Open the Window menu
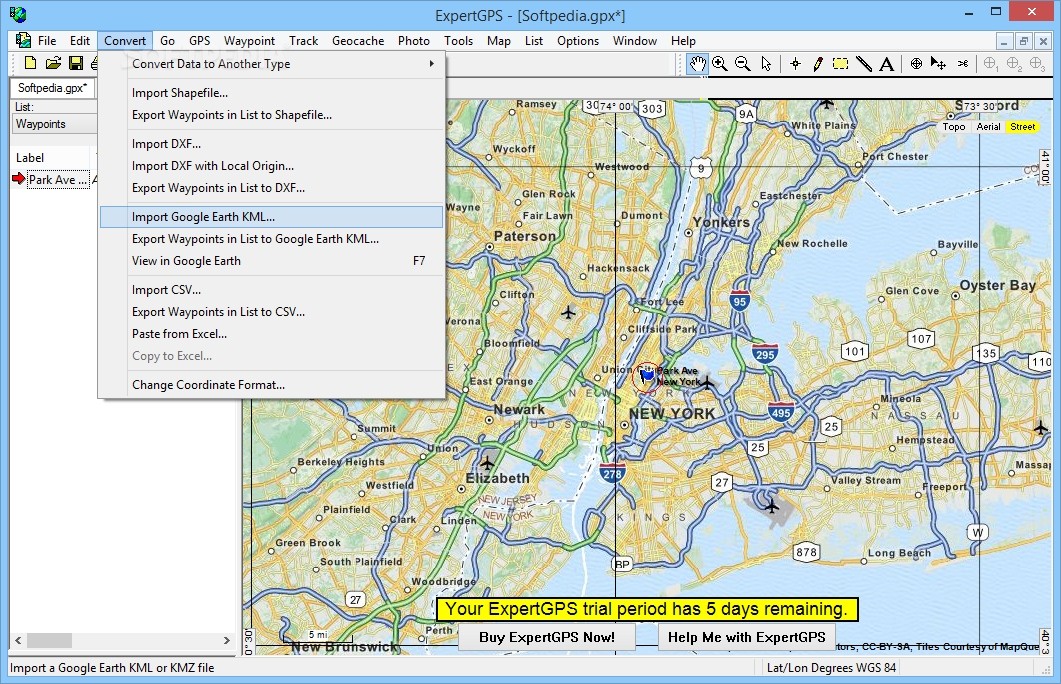The image size is (1061, 684). point(635,41)
